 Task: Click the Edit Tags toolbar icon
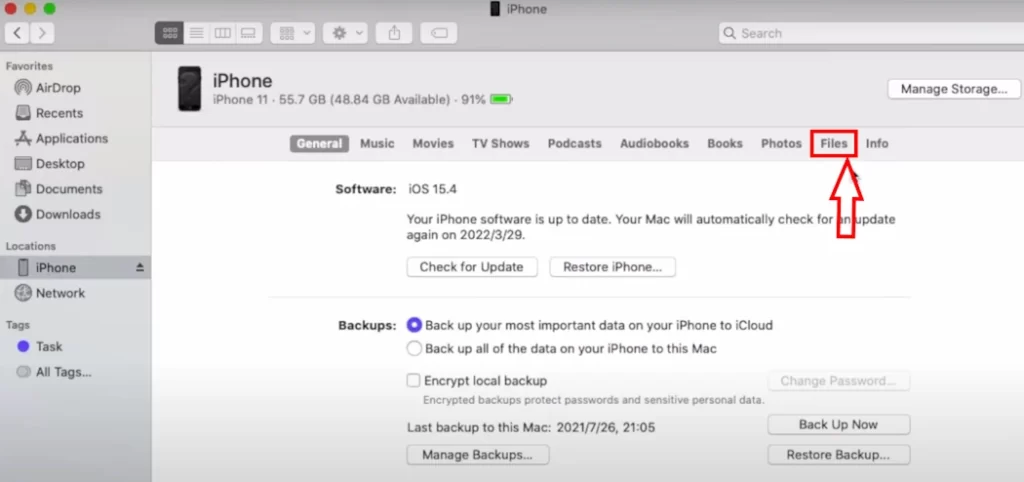pyautogui.click(x=439, y=33)
